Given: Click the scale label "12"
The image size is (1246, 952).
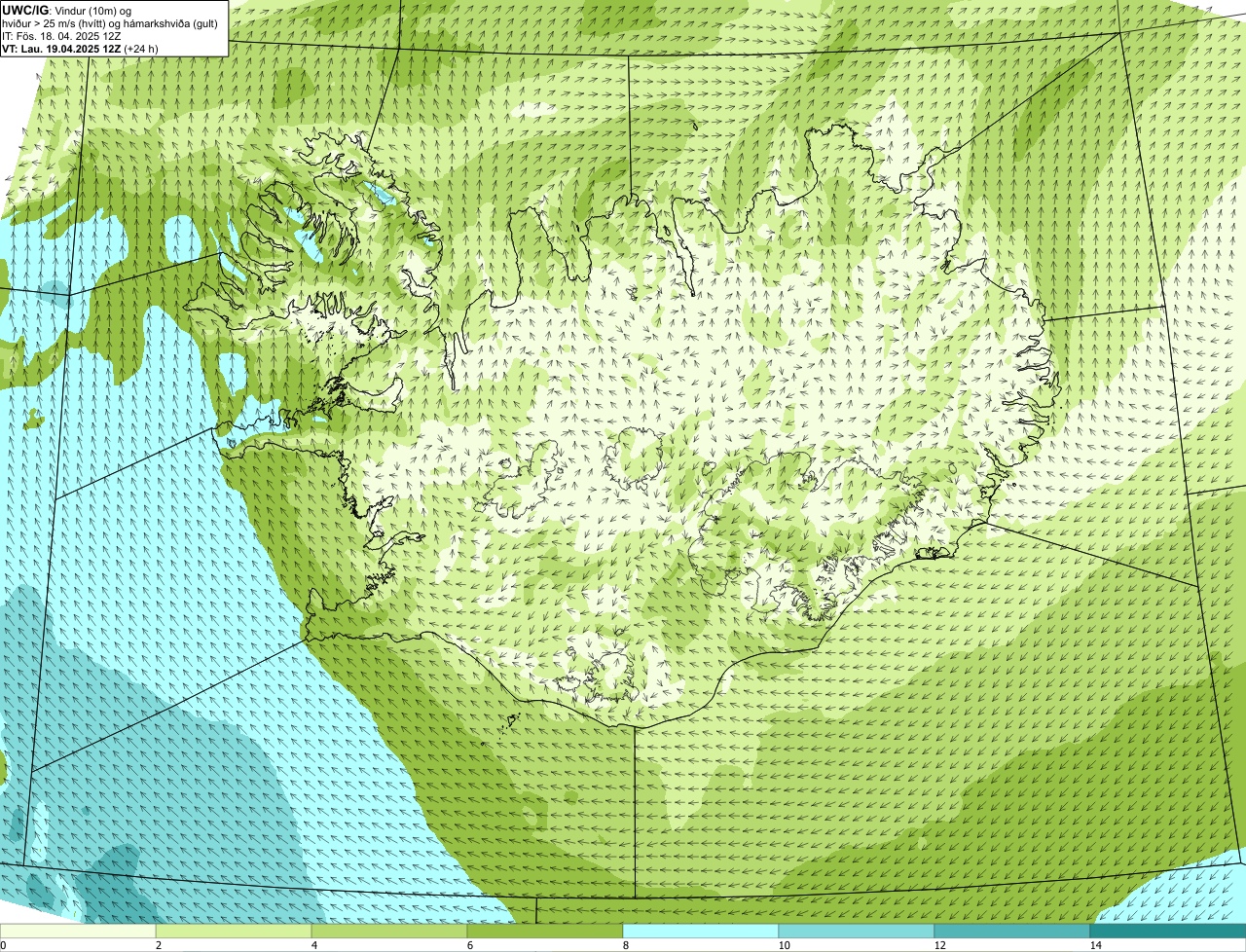Looking at the screenshot, I should (939, 945).
